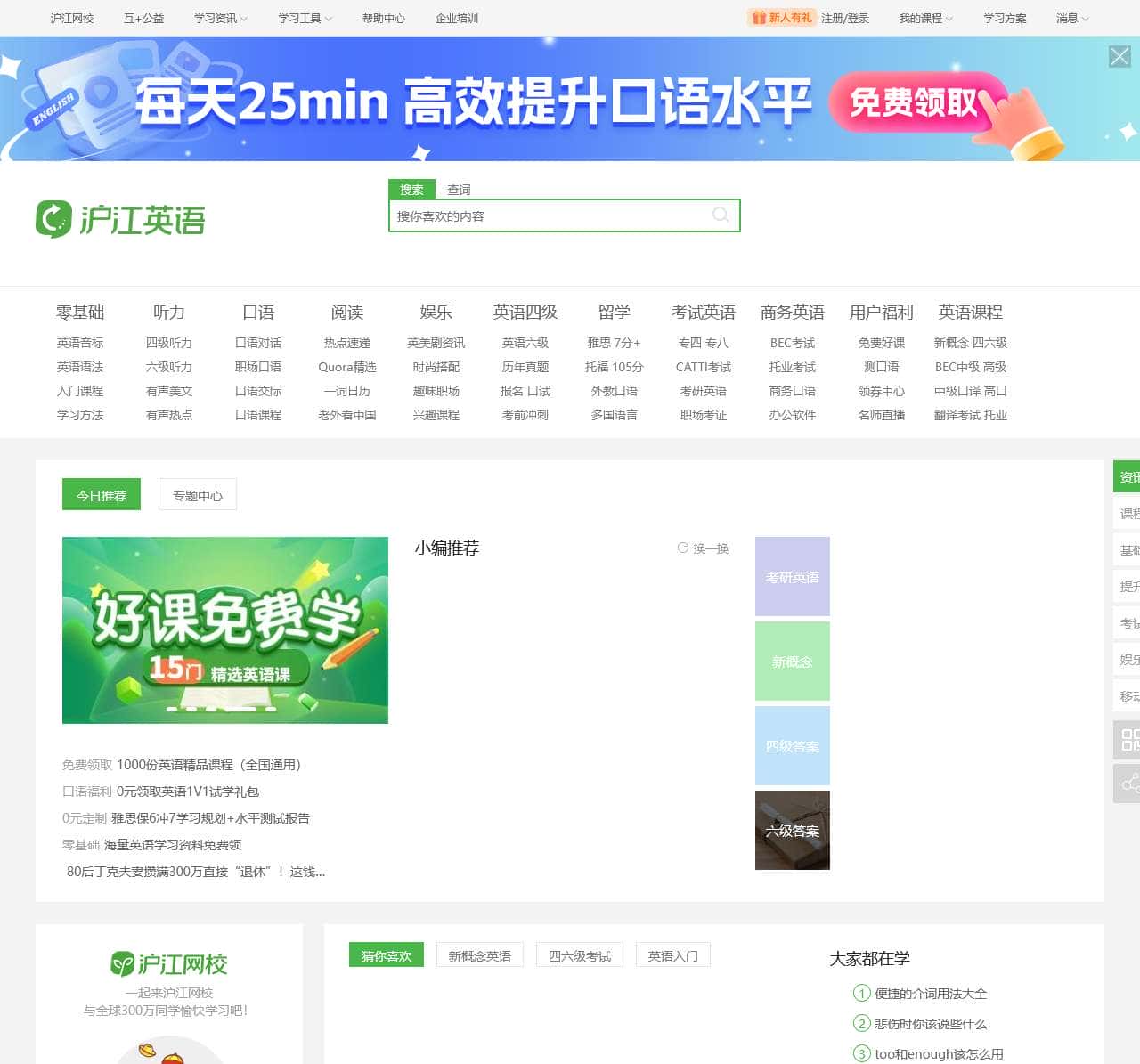Switch to the 专题中心 tab
1140x1064 pixels.
[x=198, y=495]
